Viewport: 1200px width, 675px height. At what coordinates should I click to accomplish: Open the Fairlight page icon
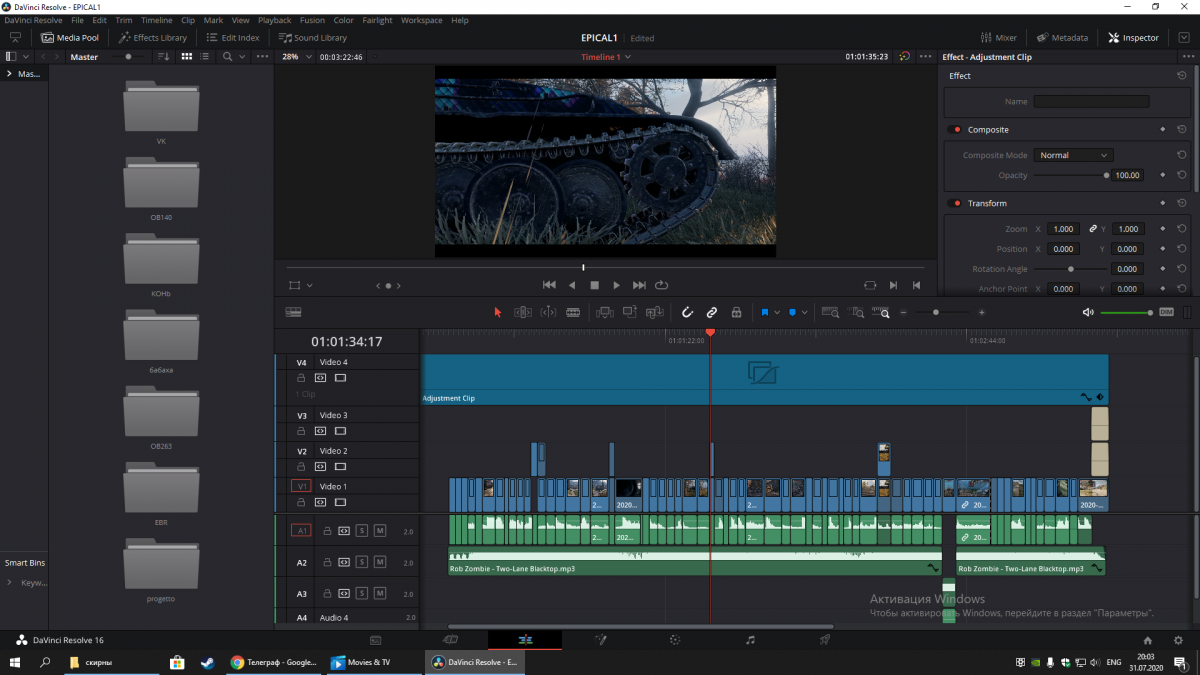point(750,640)
